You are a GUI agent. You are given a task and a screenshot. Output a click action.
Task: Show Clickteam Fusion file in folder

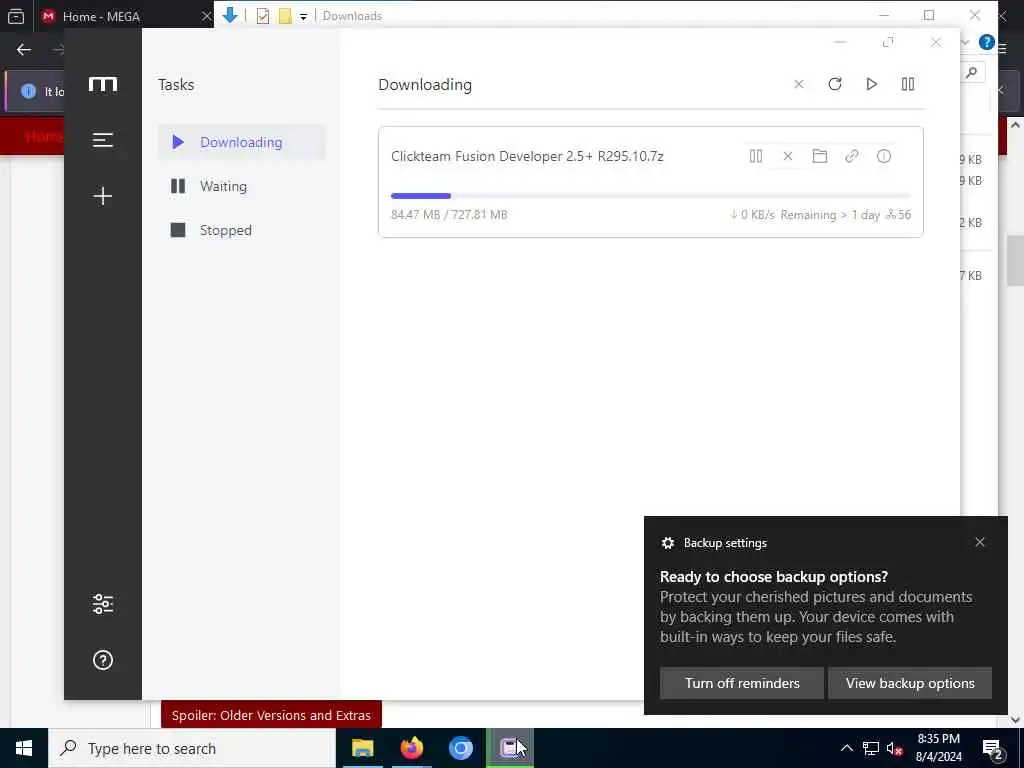pos(820,156)
